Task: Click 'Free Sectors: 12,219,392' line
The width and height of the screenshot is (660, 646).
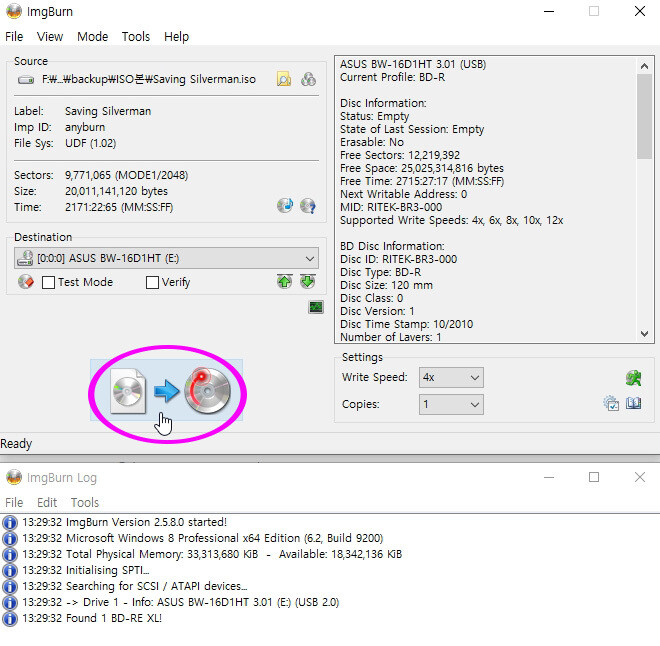Action: [x=400, y=155]
